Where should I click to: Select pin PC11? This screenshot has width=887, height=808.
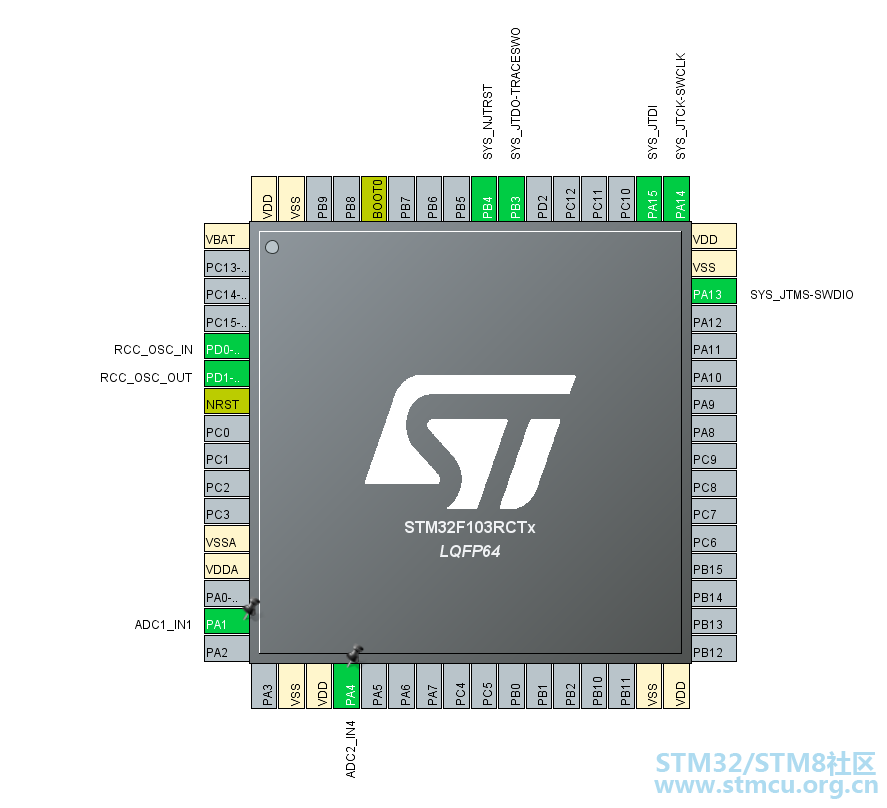pos(594,199)
